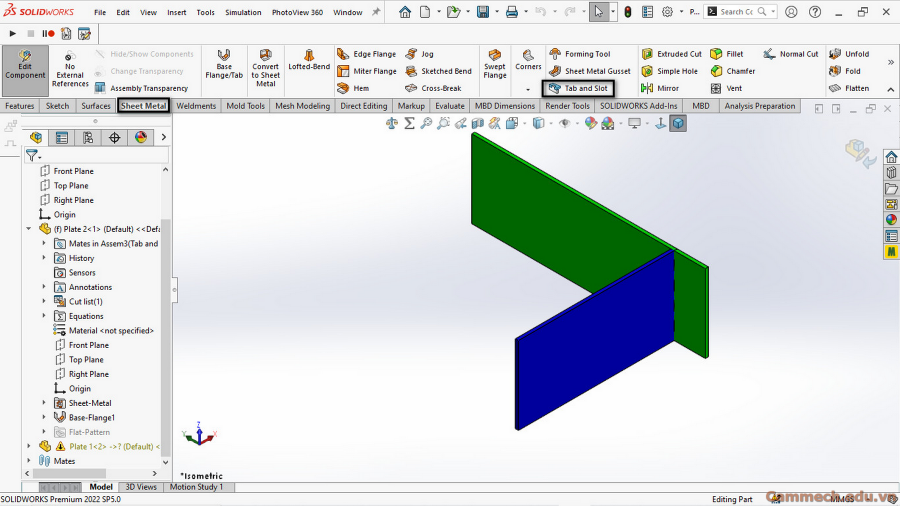The height and width of the screenshot is (506, 900).
Task: Choose the Simple Hole tool
Action: pos(670,71)
